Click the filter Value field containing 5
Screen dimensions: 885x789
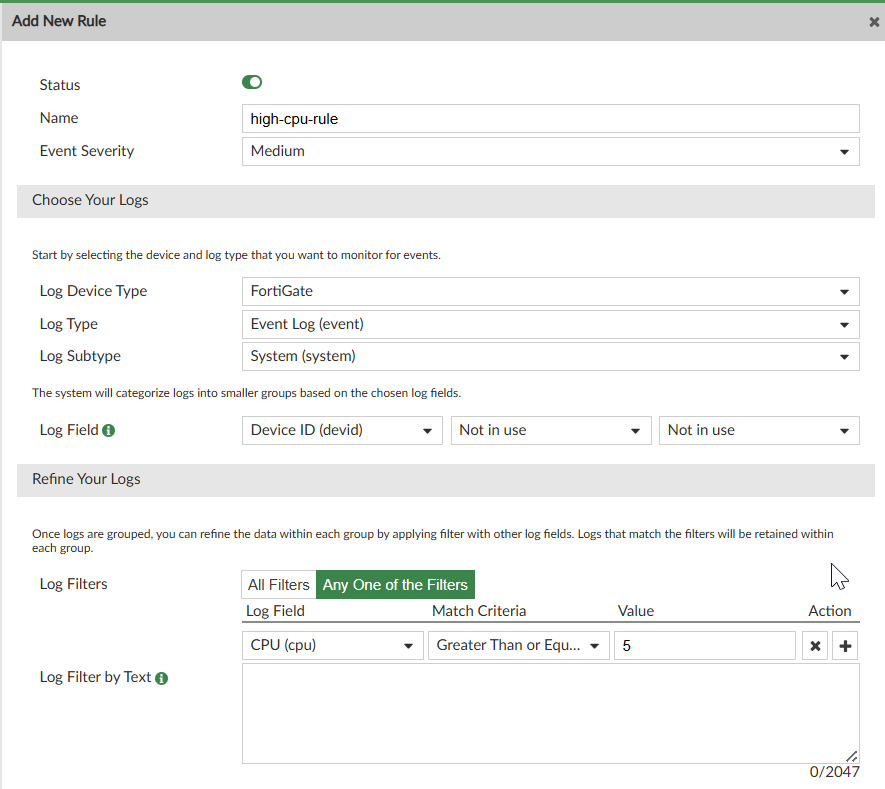pyautogui.click(x=705, y=645)
